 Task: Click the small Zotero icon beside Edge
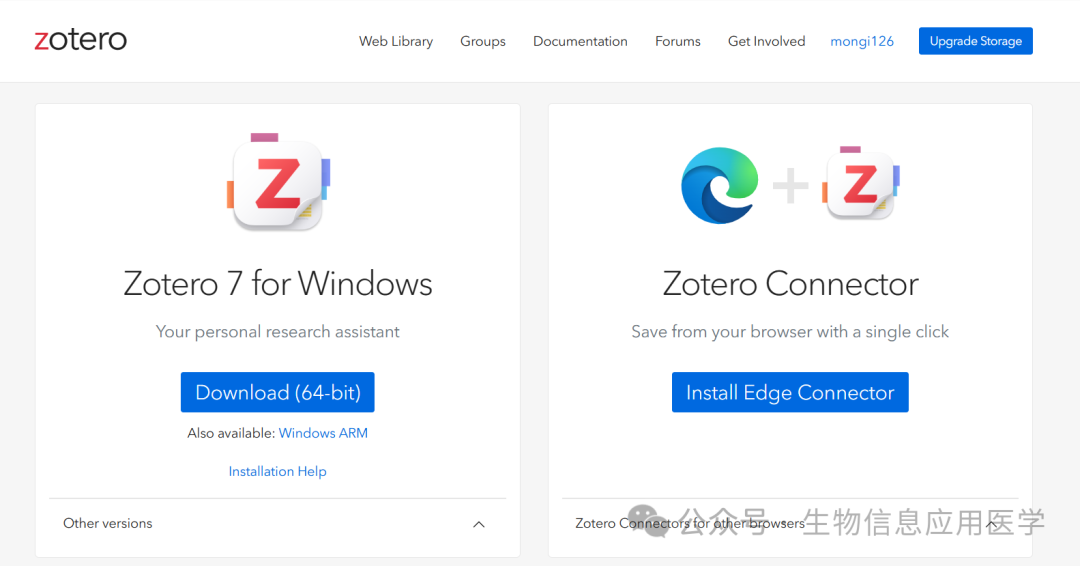pyautogui.click(x=861, y=183)
